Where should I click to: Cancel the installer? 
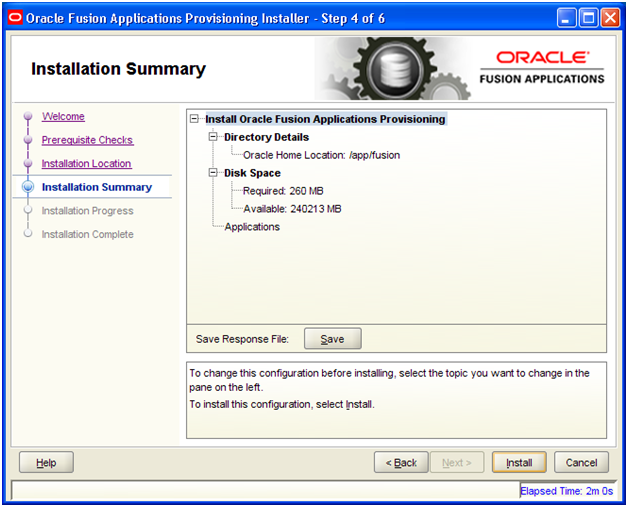point(582,463)
